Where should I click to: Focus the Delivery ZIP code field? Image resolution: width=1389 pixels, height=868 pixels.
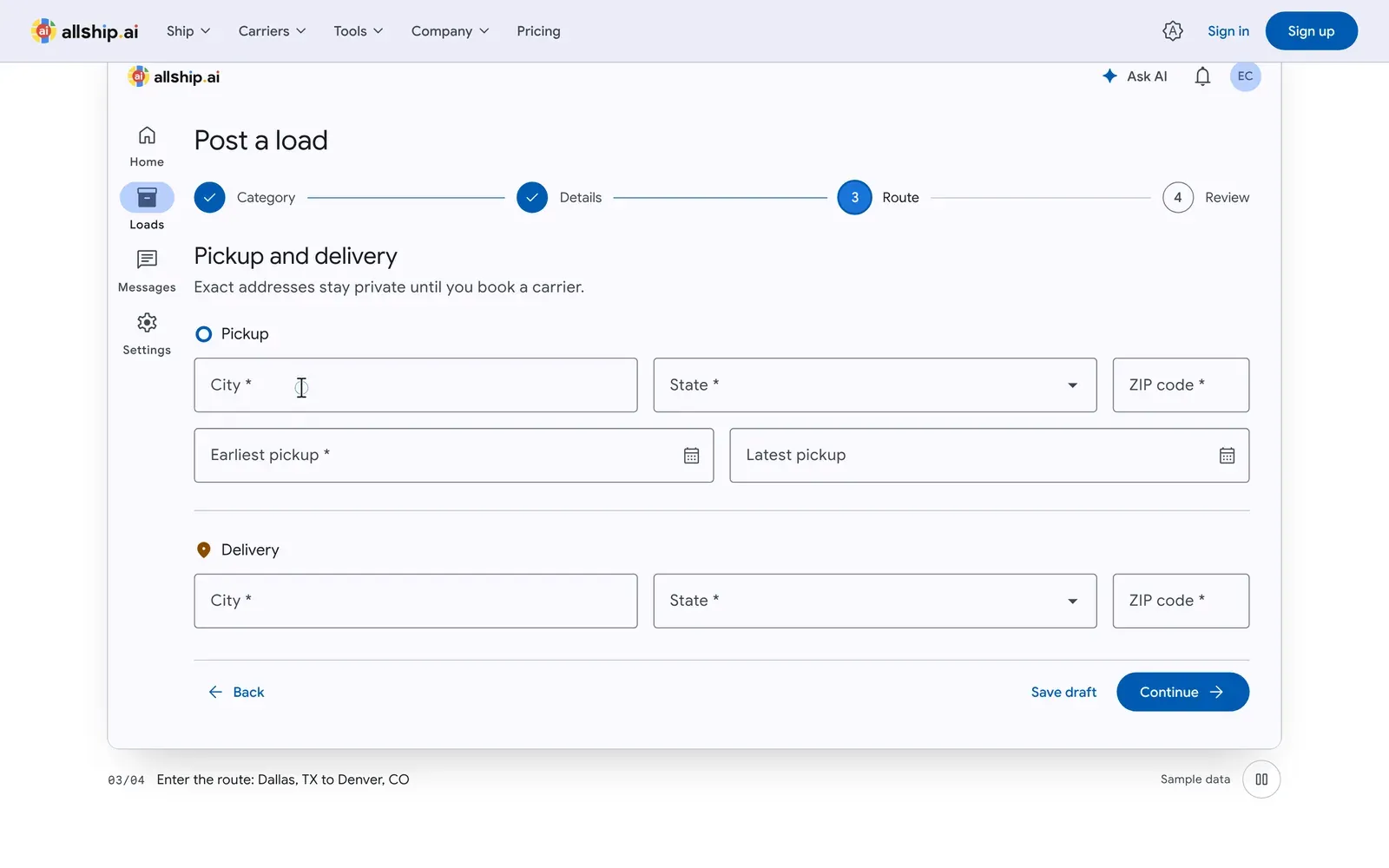tap(1181, 601)
